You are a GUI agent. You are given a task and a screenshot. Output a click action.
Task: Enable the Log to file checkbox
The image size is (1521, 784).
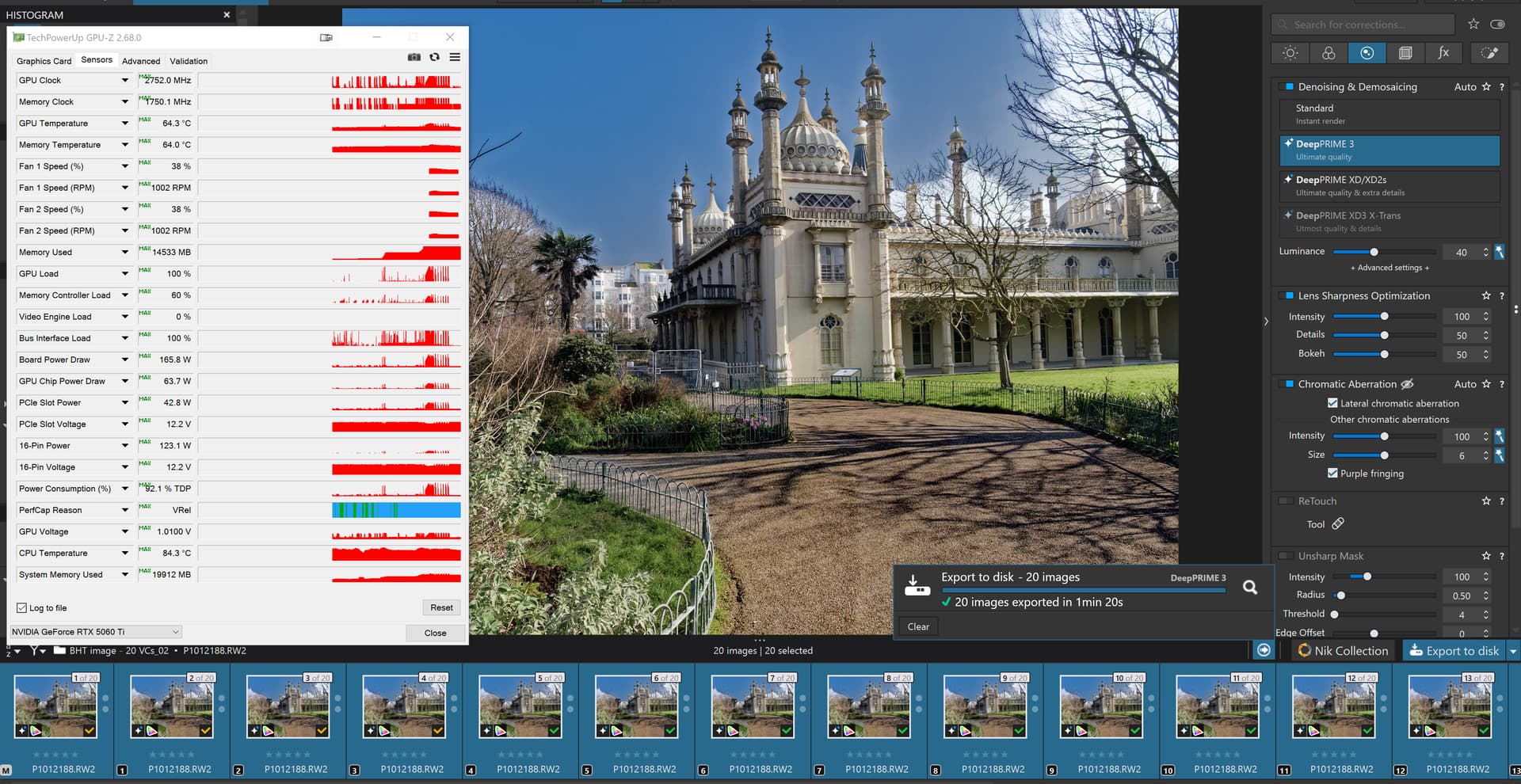pyautogui.click(x=22, y=608)
